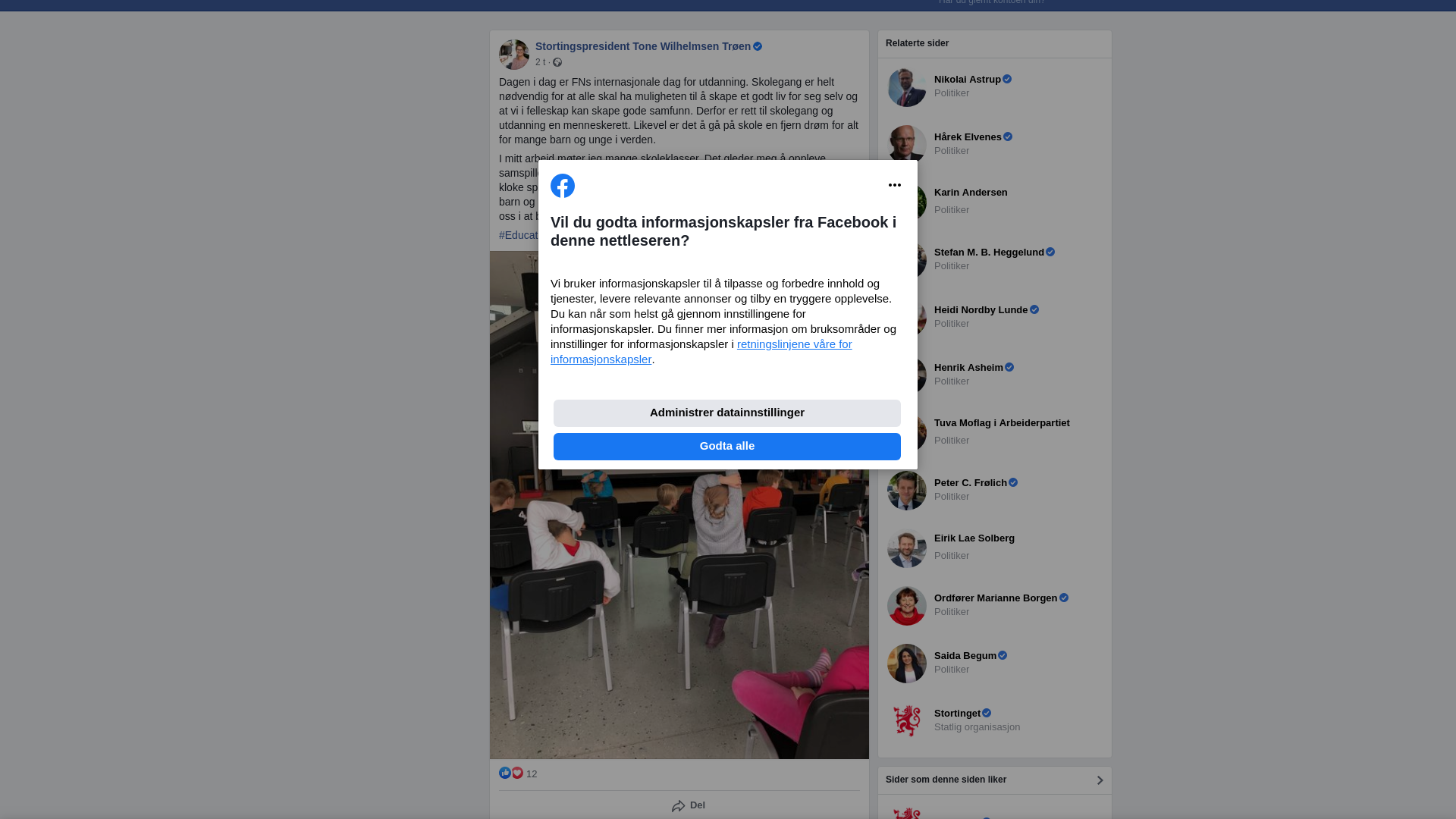The height and width of the screenshot is (819, 1456).
Task: Click the public globe icon beside timestamp
Action: point(557,62)
